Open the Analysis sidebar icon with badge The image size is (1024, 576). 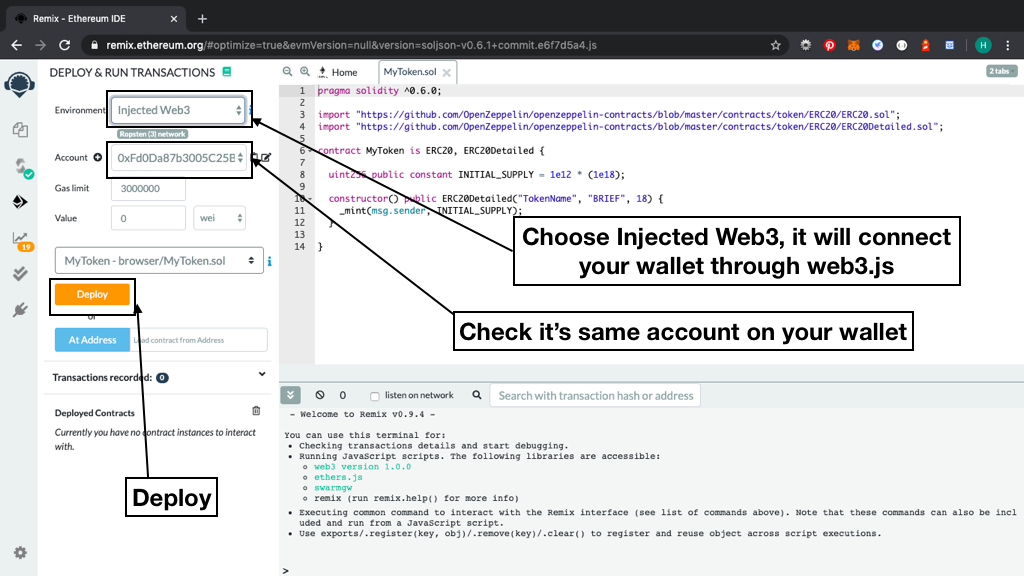(x=22, y=240)
